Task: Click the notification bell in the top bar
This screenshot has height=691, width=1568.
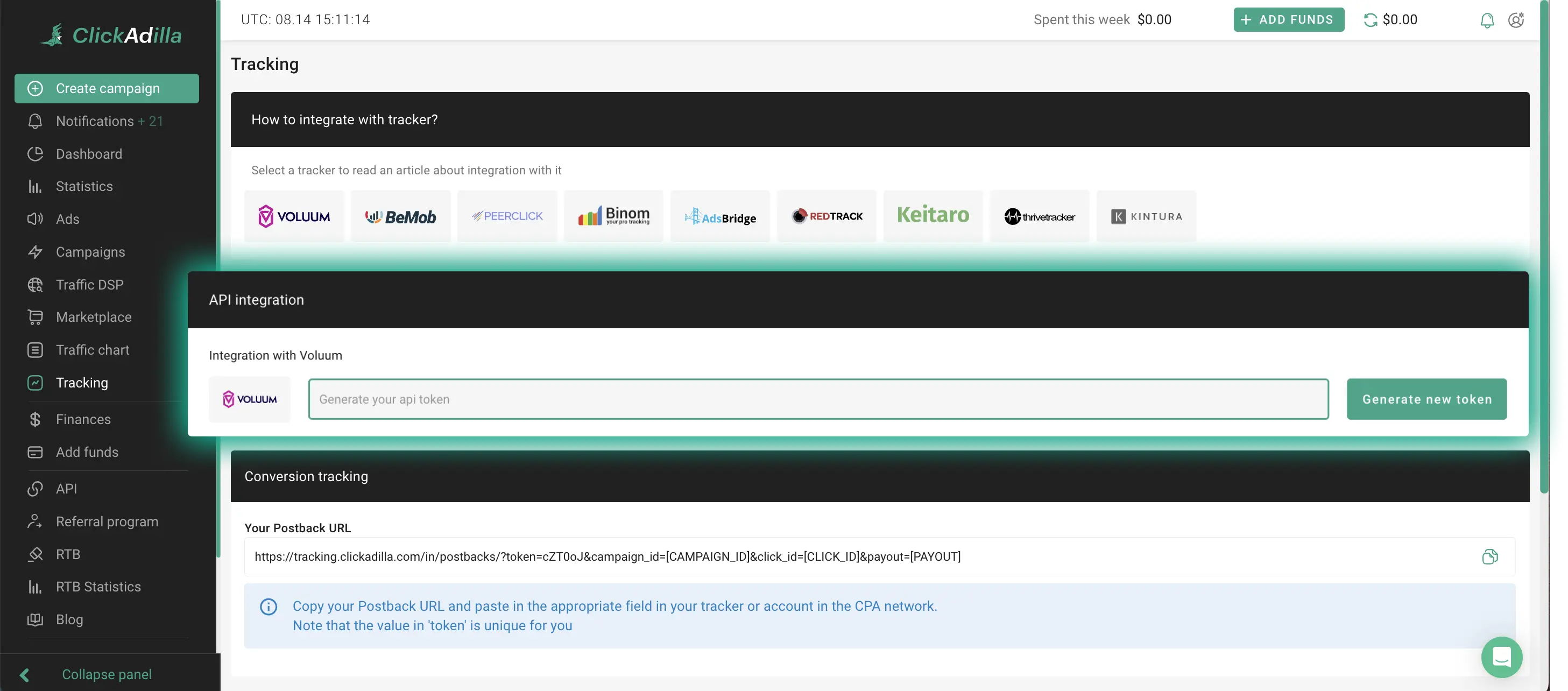Action: tap(1486, 19)
